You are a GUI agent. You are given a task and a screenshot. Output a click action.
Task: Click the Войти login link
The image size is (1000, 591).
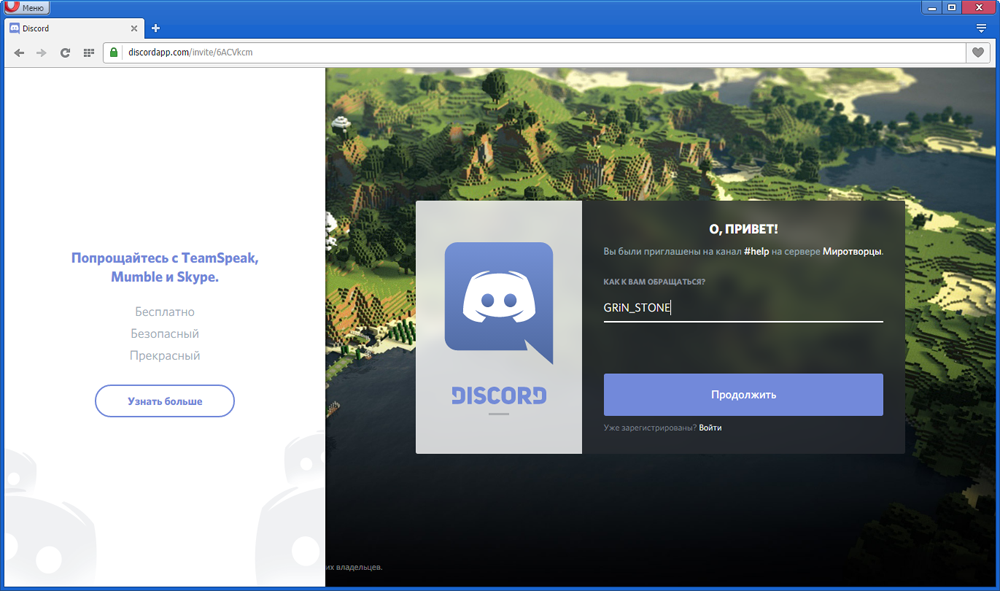[x=710, y=428]
